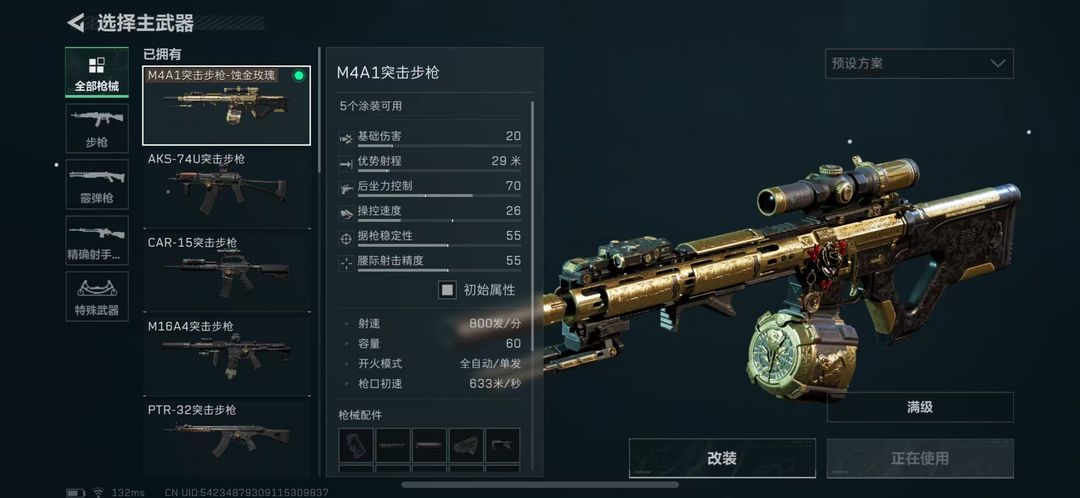Expand the 预设方案 dropdown

point(919,63)
